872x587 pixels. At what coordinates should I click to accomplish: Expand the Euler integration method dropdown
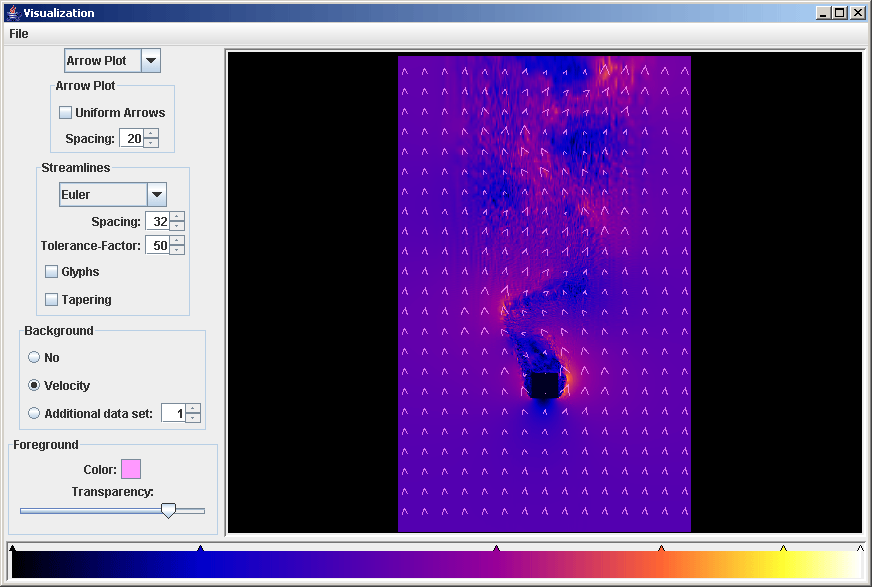[x=156, y=195]
